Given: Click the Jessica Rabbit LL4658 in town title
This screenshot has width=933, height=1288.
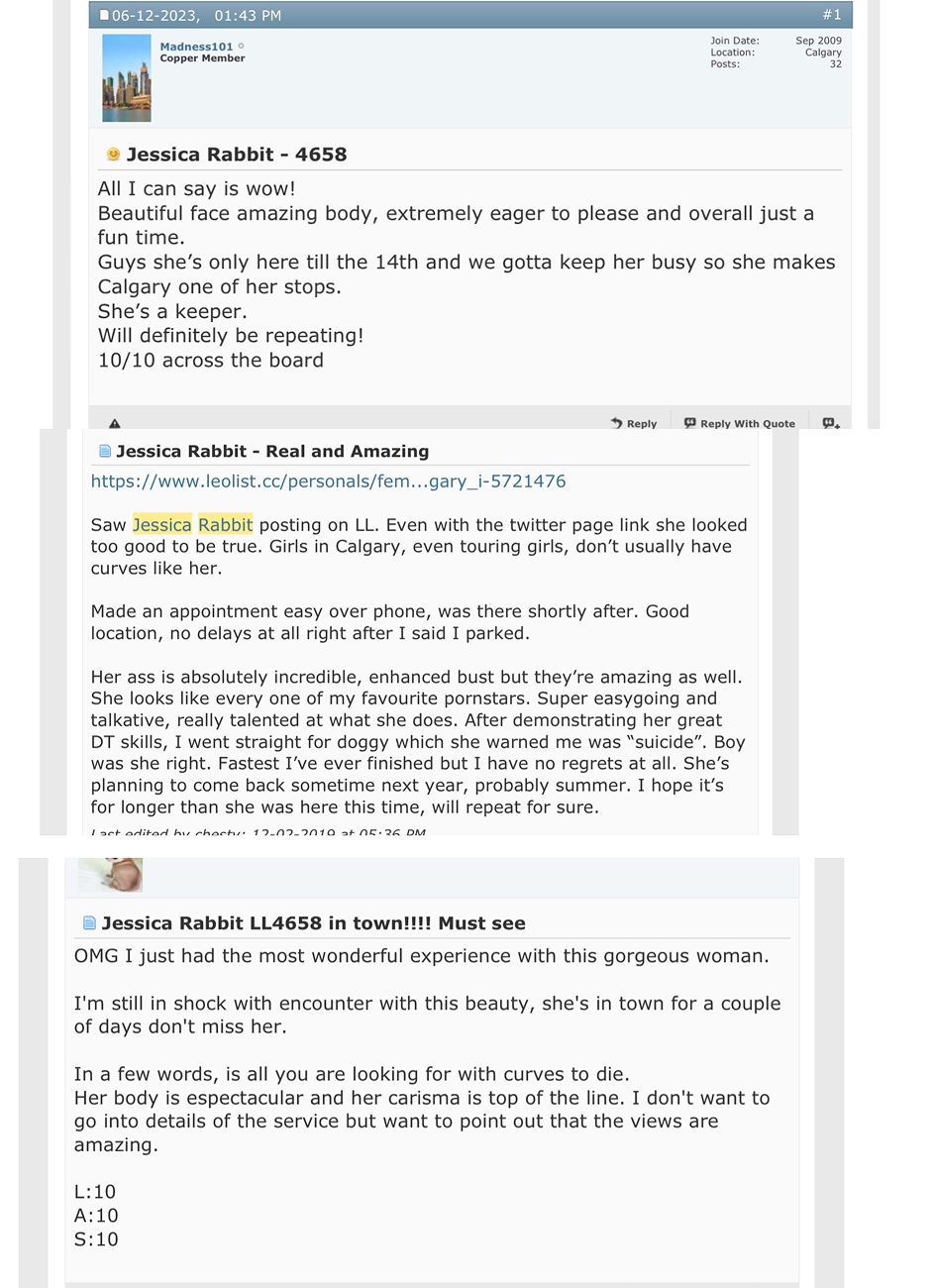Looking at the screenshot, I should coord(313,923).
